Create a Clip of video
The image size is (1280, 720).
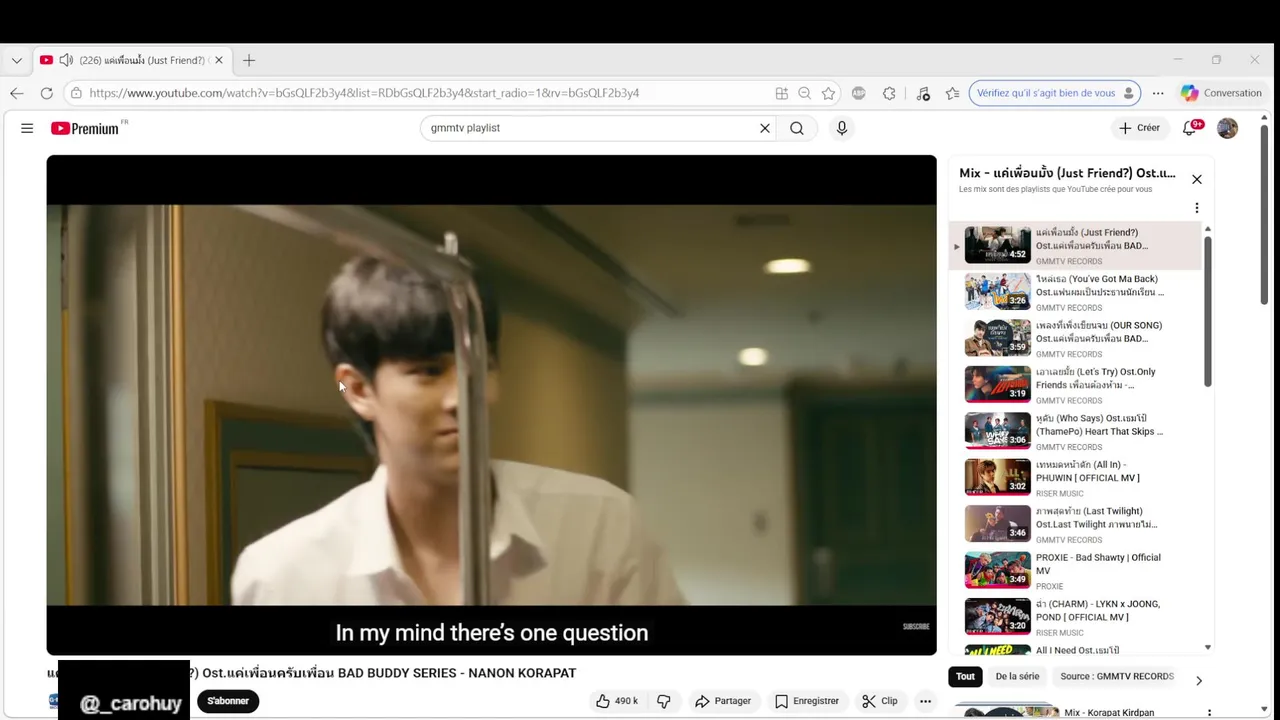tap(880, 701)
